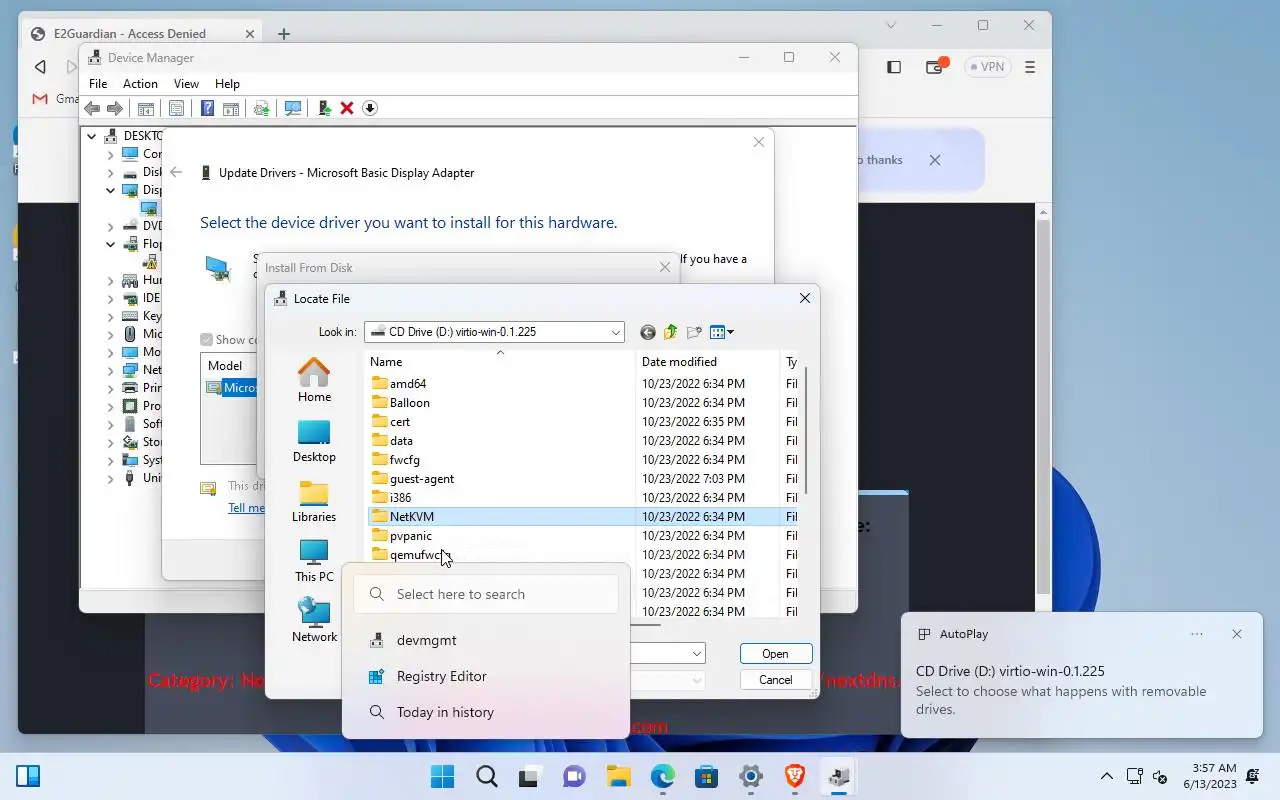Viewport: 1280px width, 800px height.
Task: Click Windows Start button
Action: click(x=442, y=776)
